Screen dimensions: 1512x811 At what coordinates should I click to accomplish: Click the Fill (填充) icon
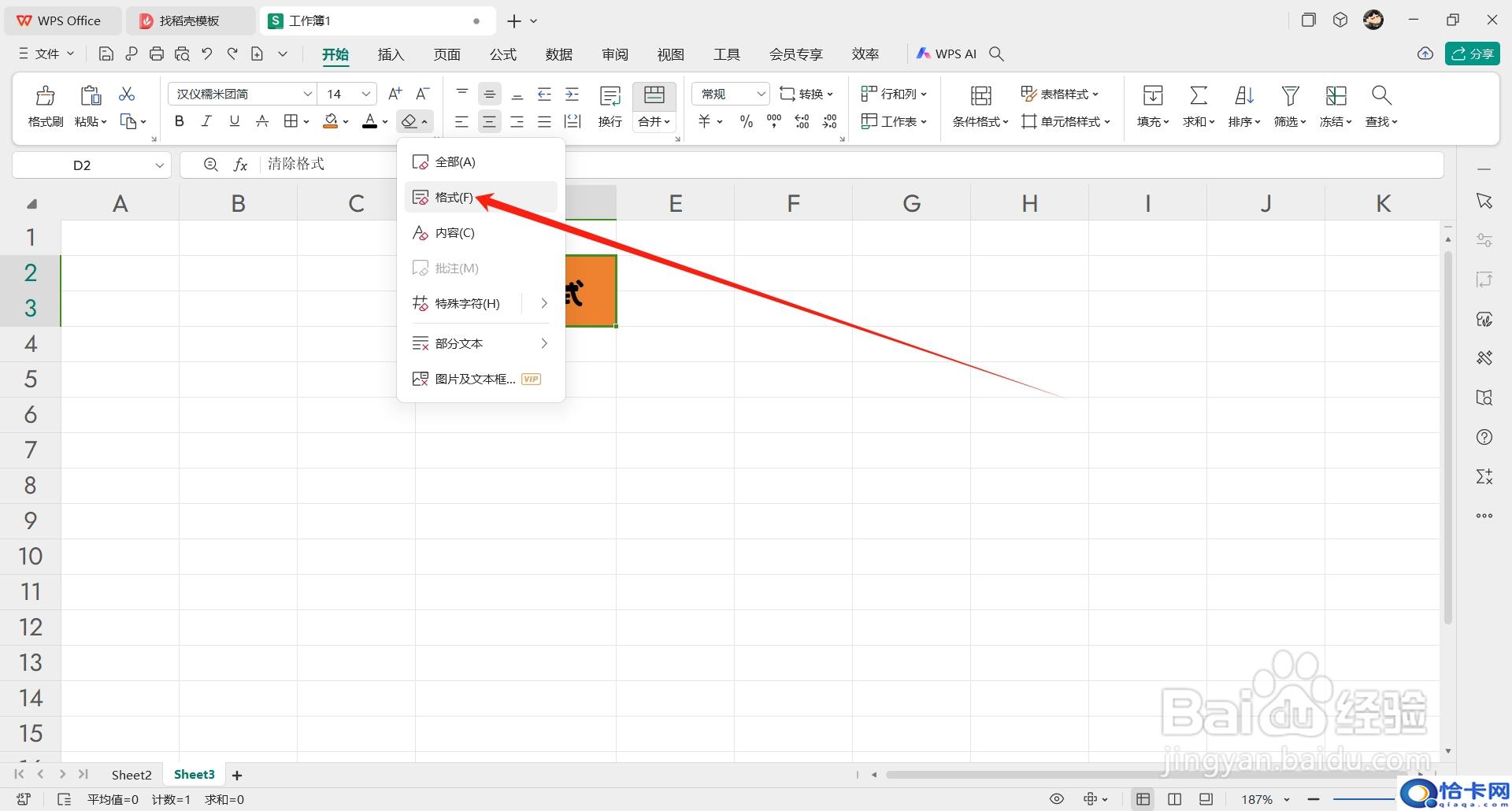click(1153, 95)
